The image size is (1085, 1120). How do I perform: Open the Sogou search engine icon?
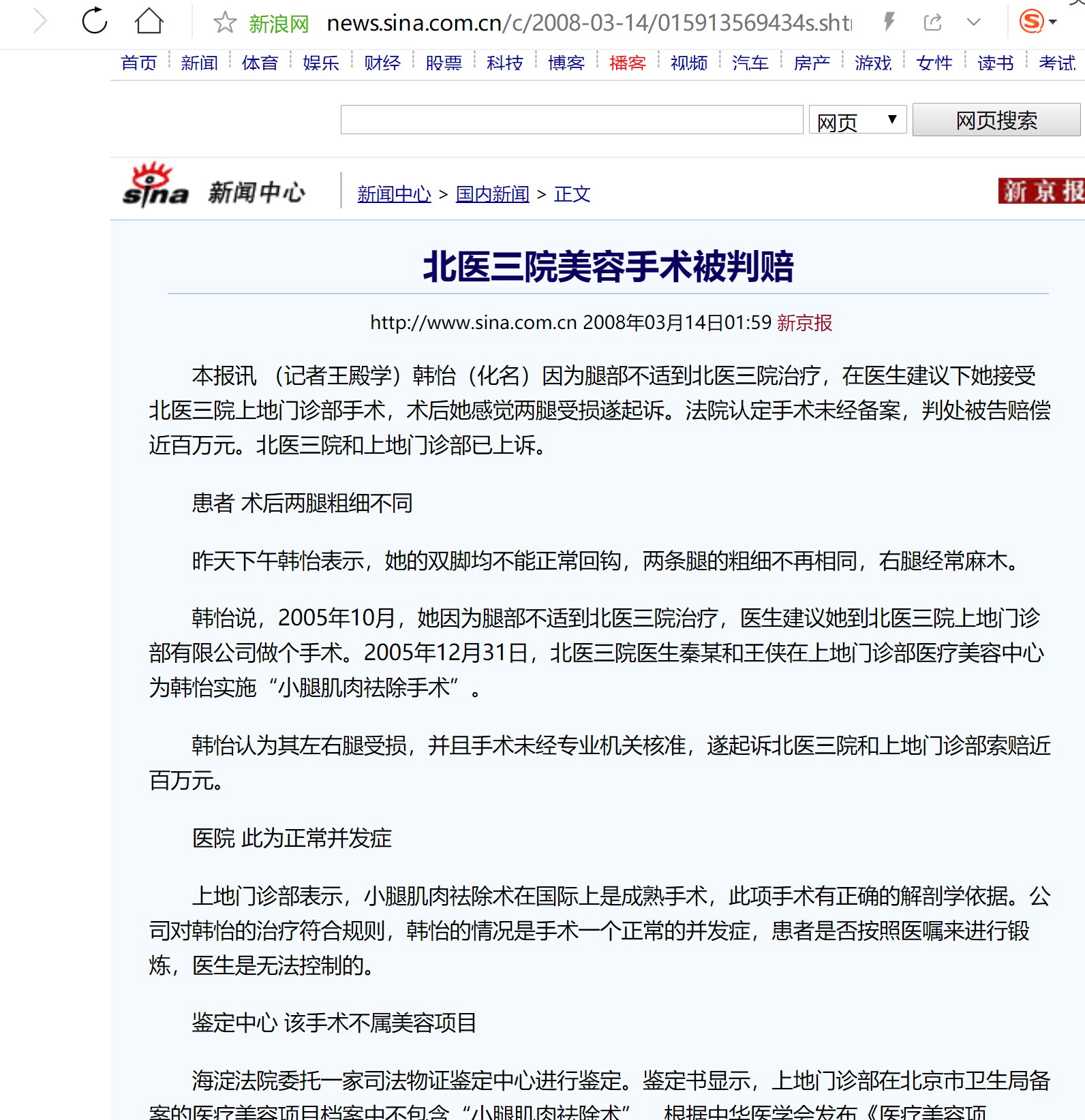[x=1031, y=22]
